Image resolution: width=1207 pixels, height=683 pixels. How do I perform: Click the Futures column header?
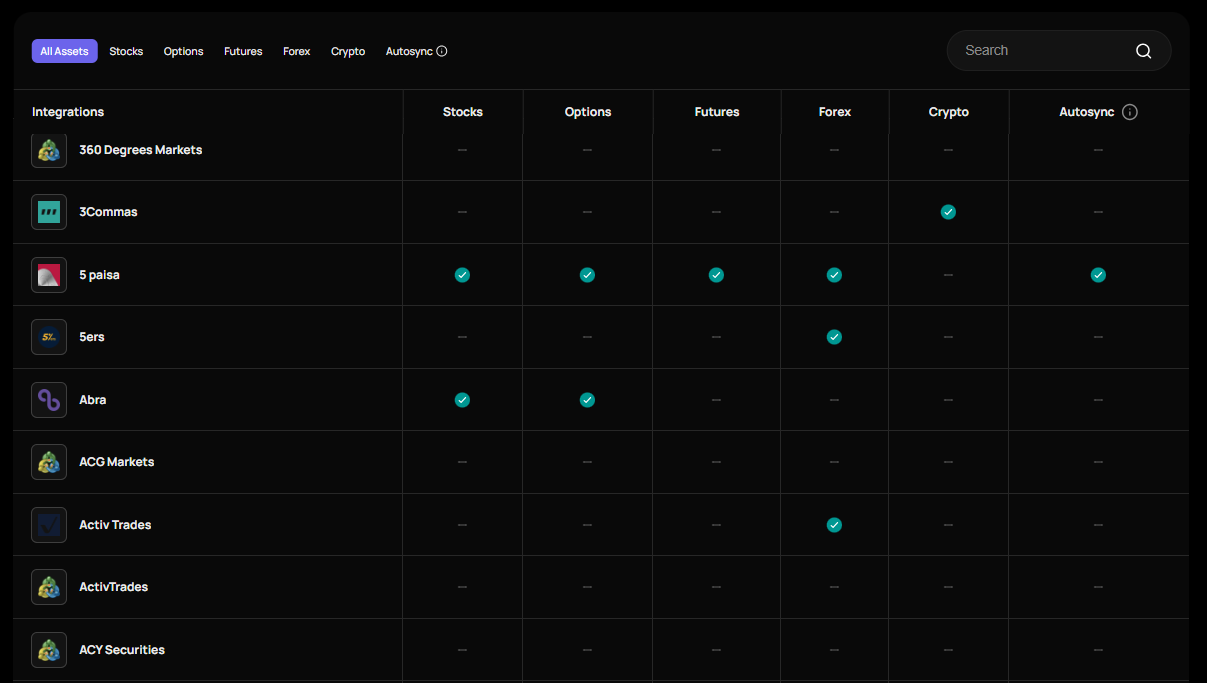point(717,112)
